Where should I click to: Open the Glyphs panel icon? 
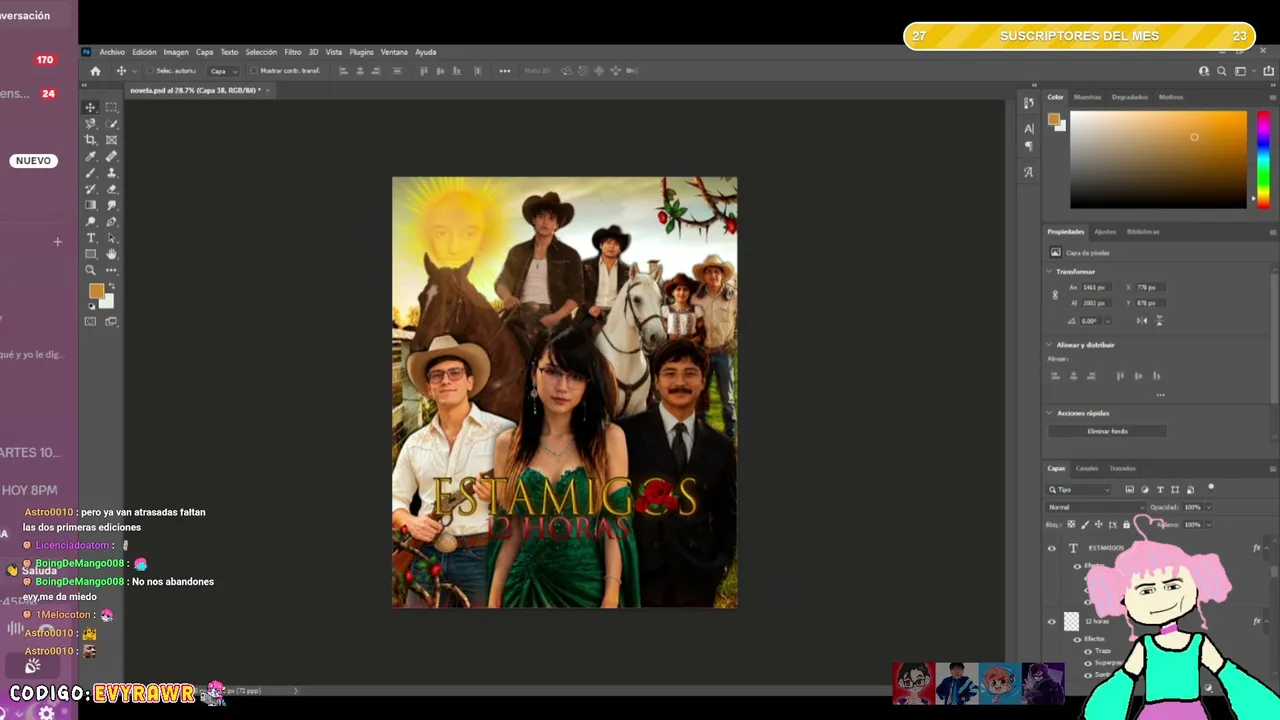1029,172
